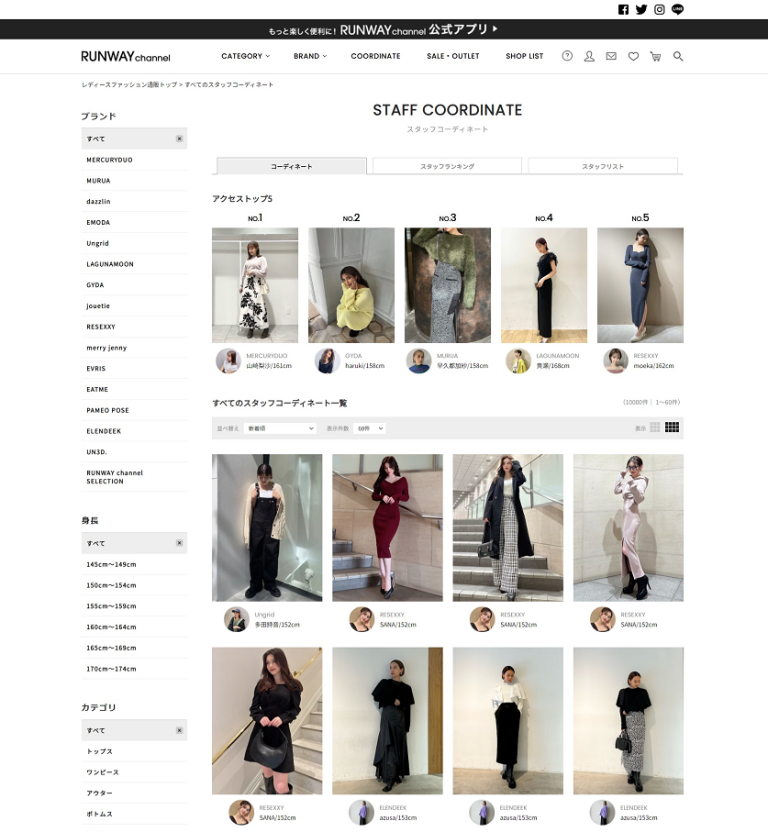Open the 新着順 sort order dropdown
768x832 pixels.
coord(280,428)
